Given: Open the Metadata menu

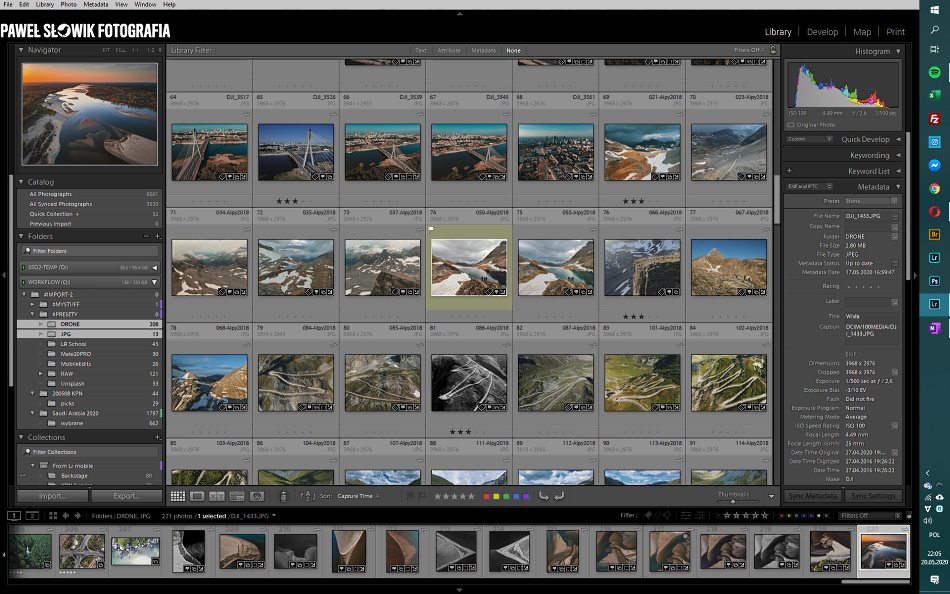Looking at the screenshot, I should pos(95,4).
